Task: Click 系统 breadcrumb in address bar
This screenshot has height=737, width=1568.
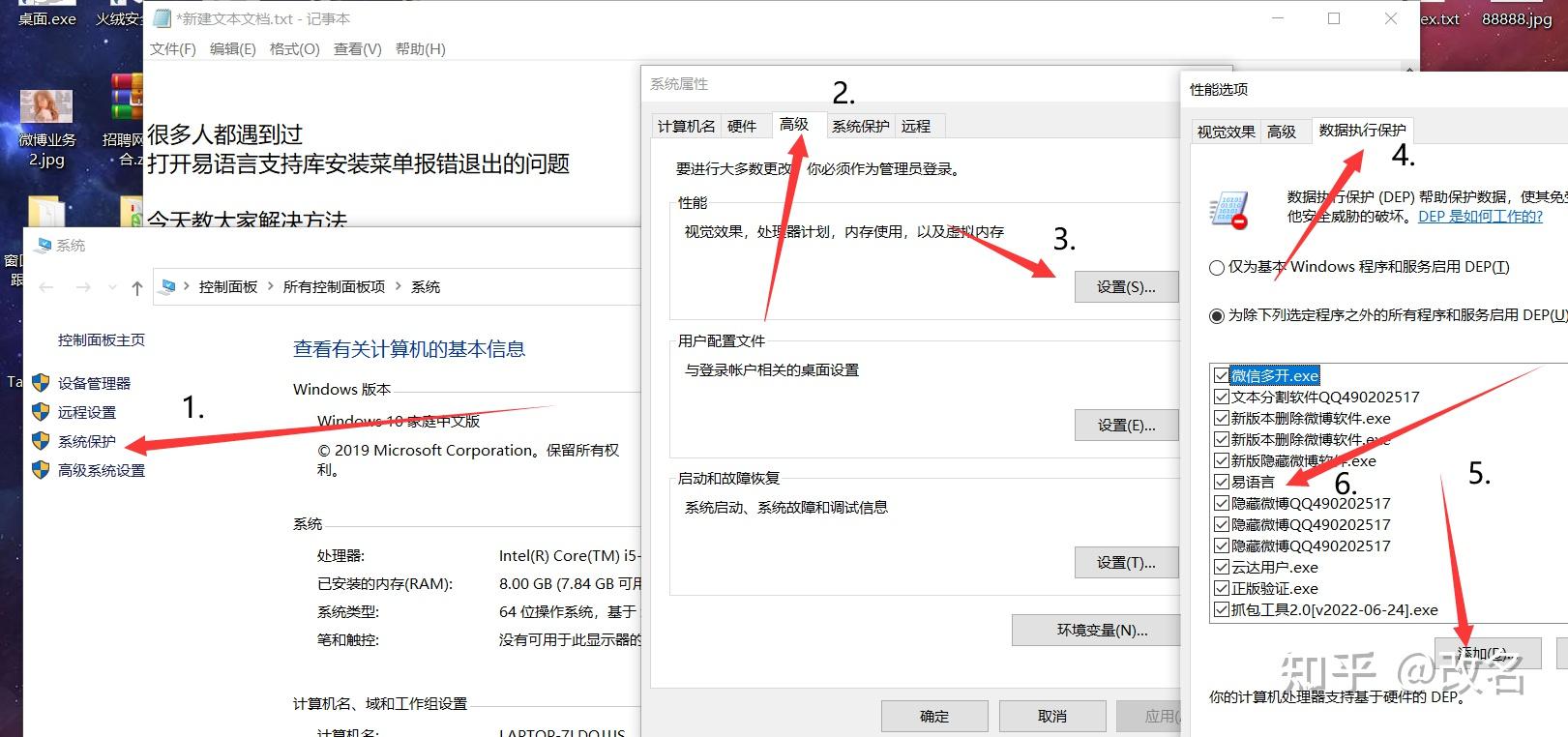Action: point(426,286)
